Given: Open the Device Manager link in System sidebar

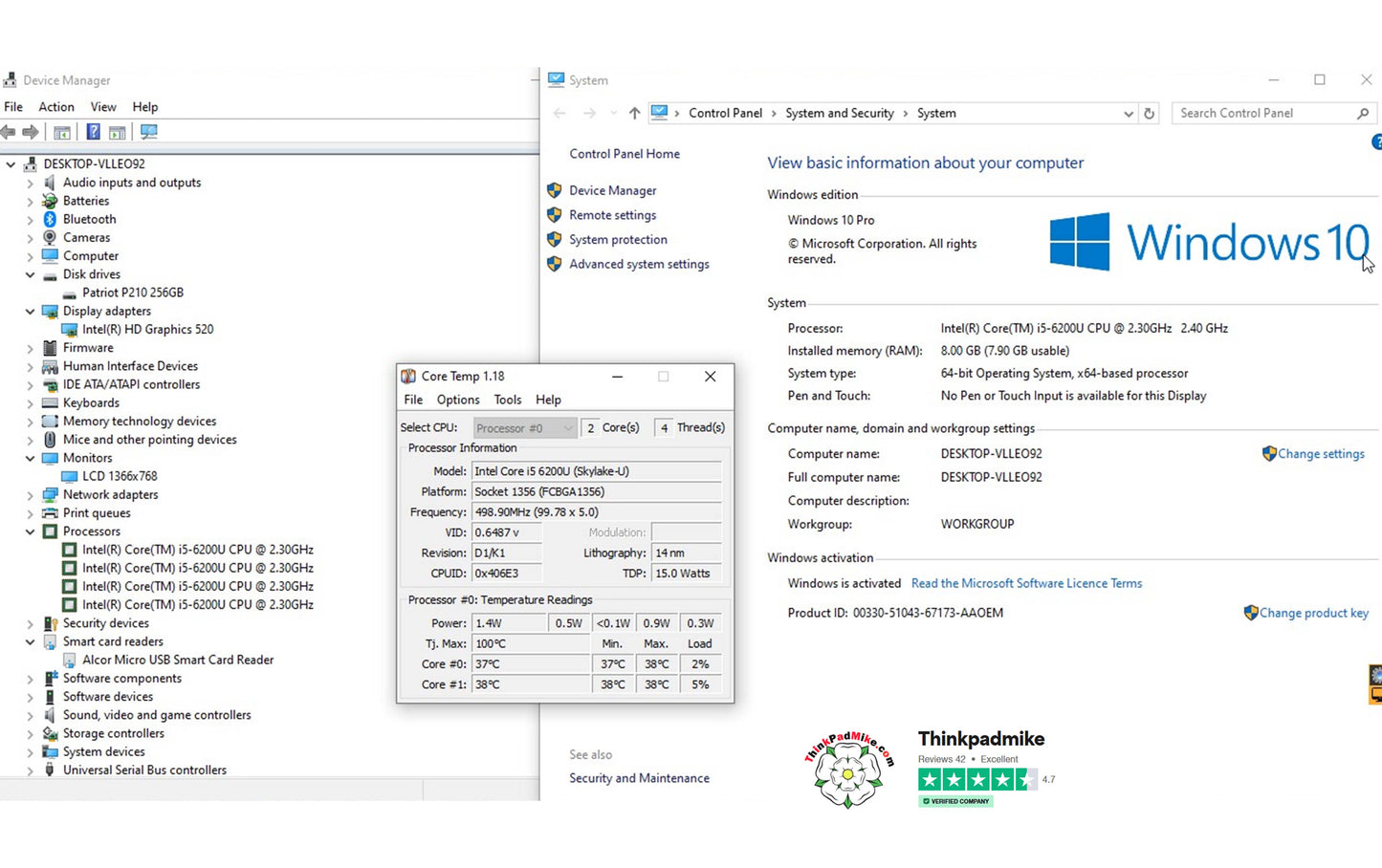Looking at the screenshot, I should pos(613,190).
